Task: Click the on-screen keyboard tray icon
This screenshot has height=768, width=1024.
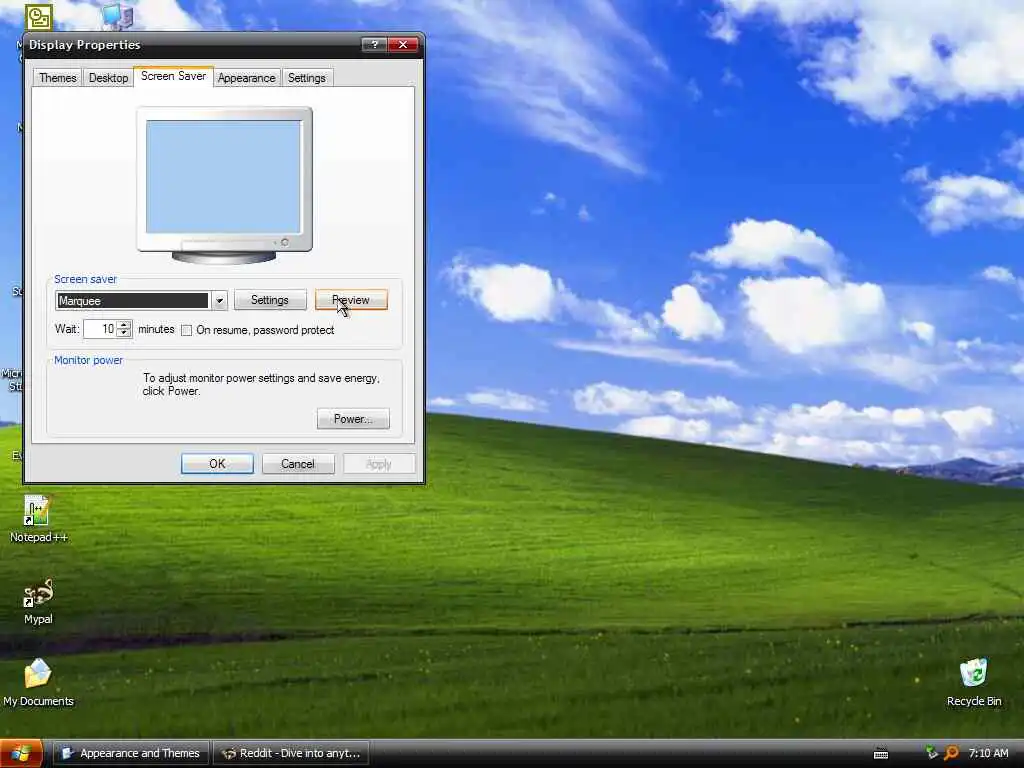Action: coord(880,753)
